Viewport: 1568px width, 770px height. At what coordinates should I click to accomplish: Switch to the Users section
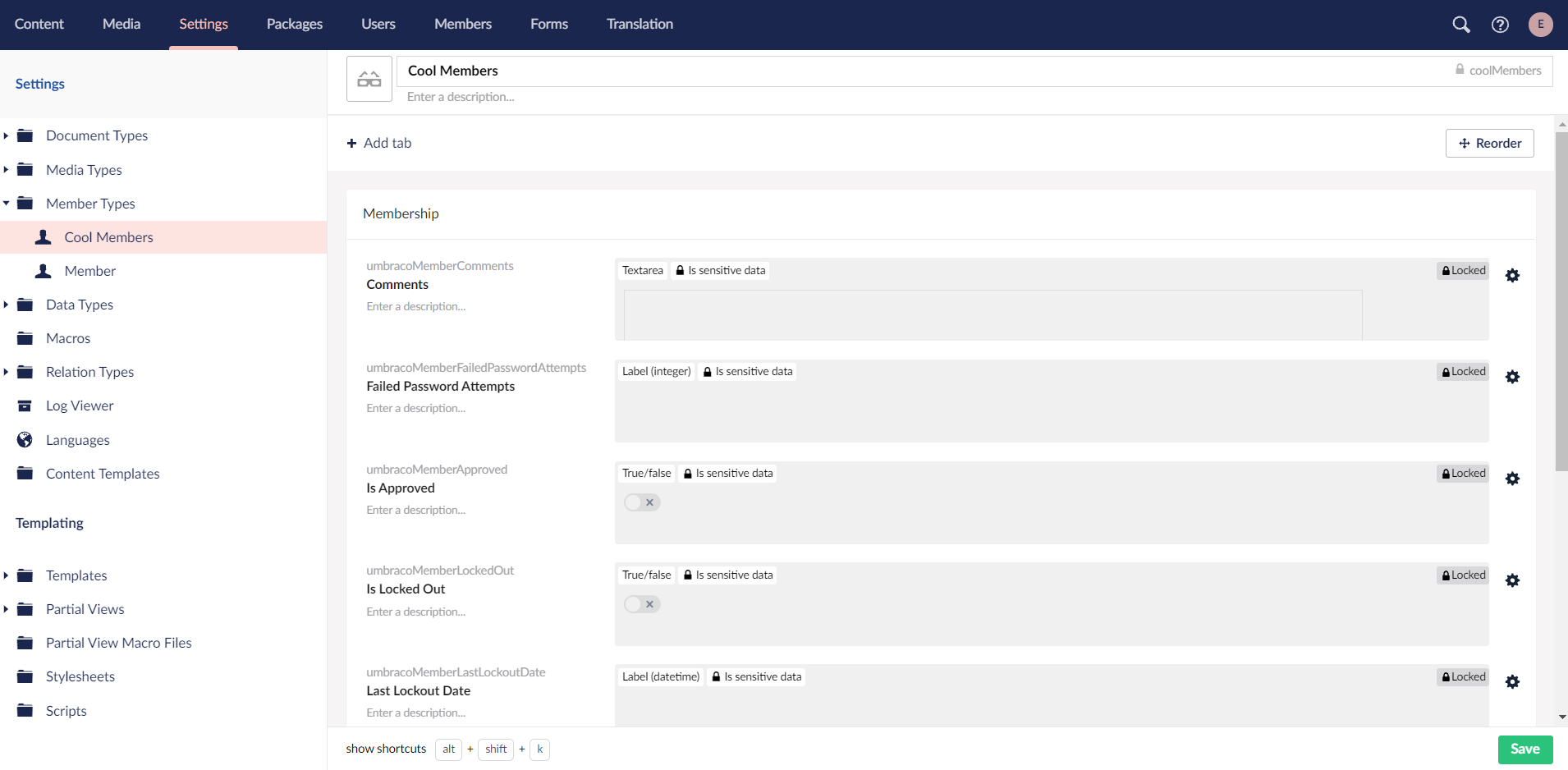tap(378, 24)
